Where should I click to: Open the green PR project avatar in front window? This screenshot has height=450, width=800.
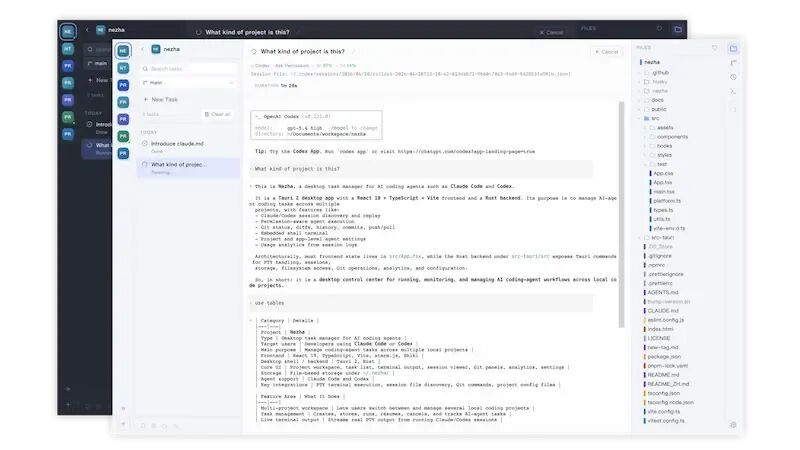click(123, 136)
